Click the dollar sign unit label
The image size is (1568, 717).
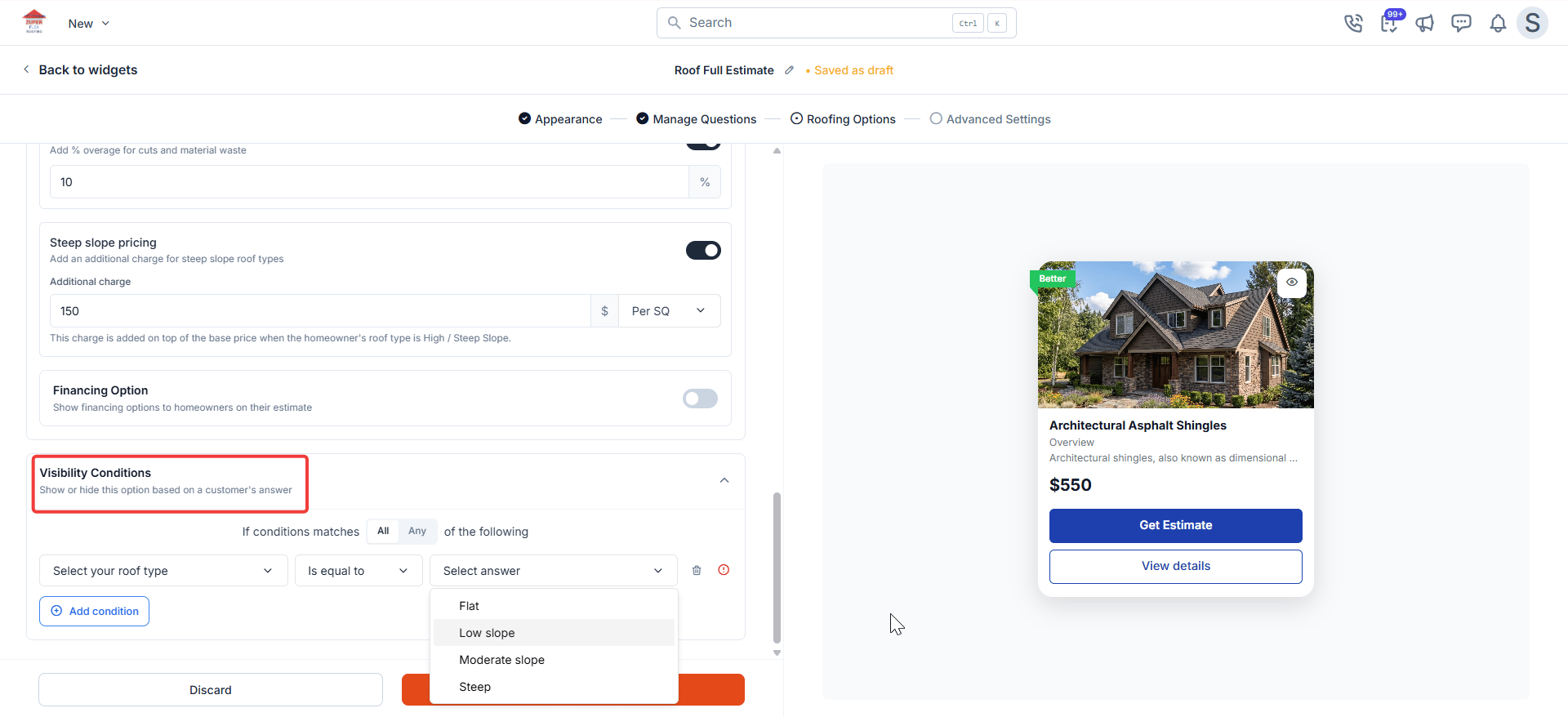(x=604, y=311)
